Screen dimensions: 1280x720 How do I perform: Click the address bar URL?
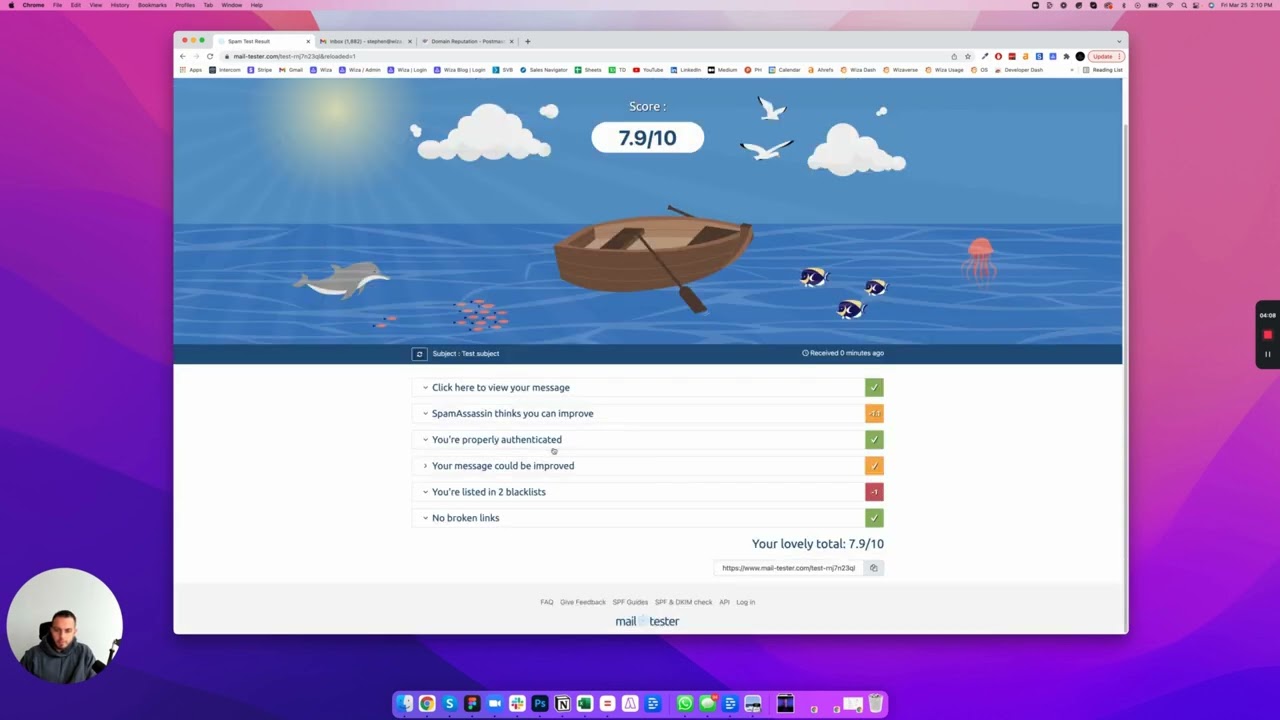(x=295, y=56)
